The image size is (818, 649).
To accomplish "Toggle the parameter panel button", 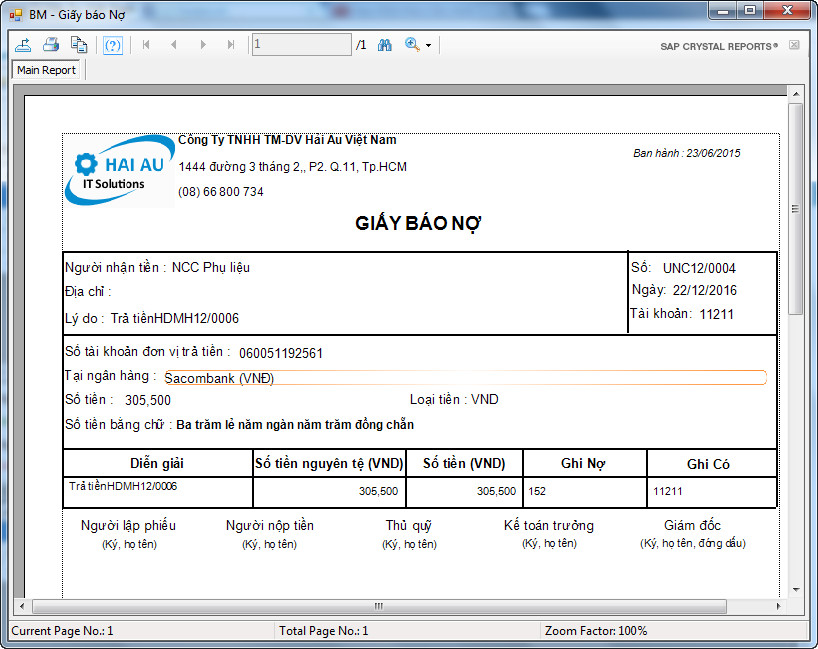I will (113, 45).
